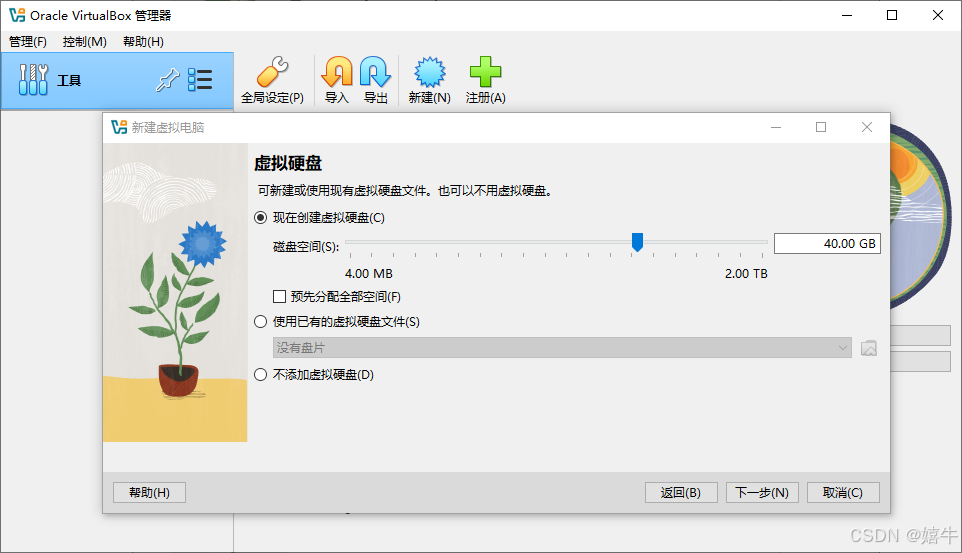Click the 返回(B) back button

coord(681,492)
